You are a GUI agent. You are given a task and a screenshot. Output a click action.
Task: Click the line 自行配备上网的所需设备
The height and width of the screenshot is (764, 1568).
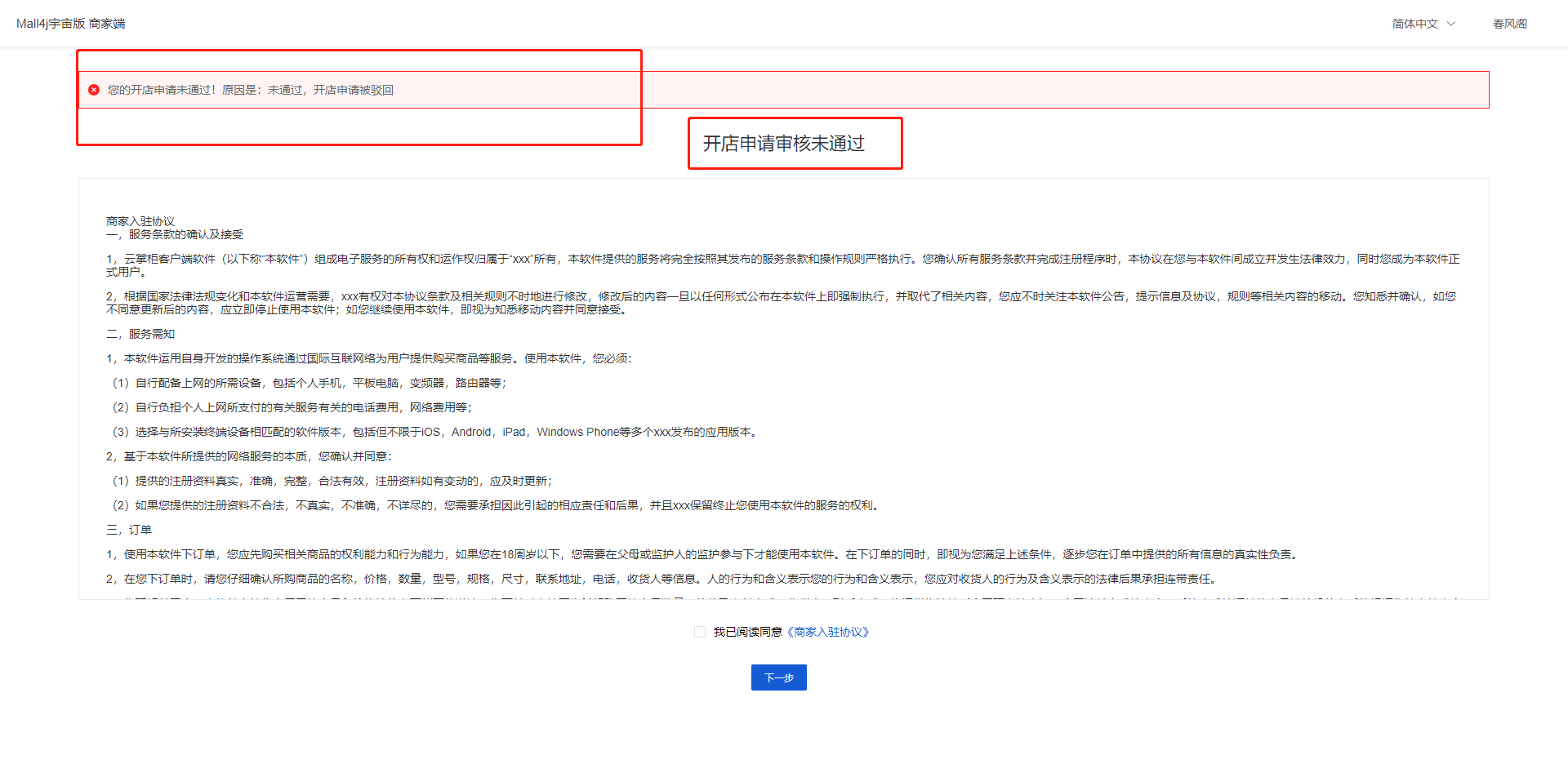307,383
